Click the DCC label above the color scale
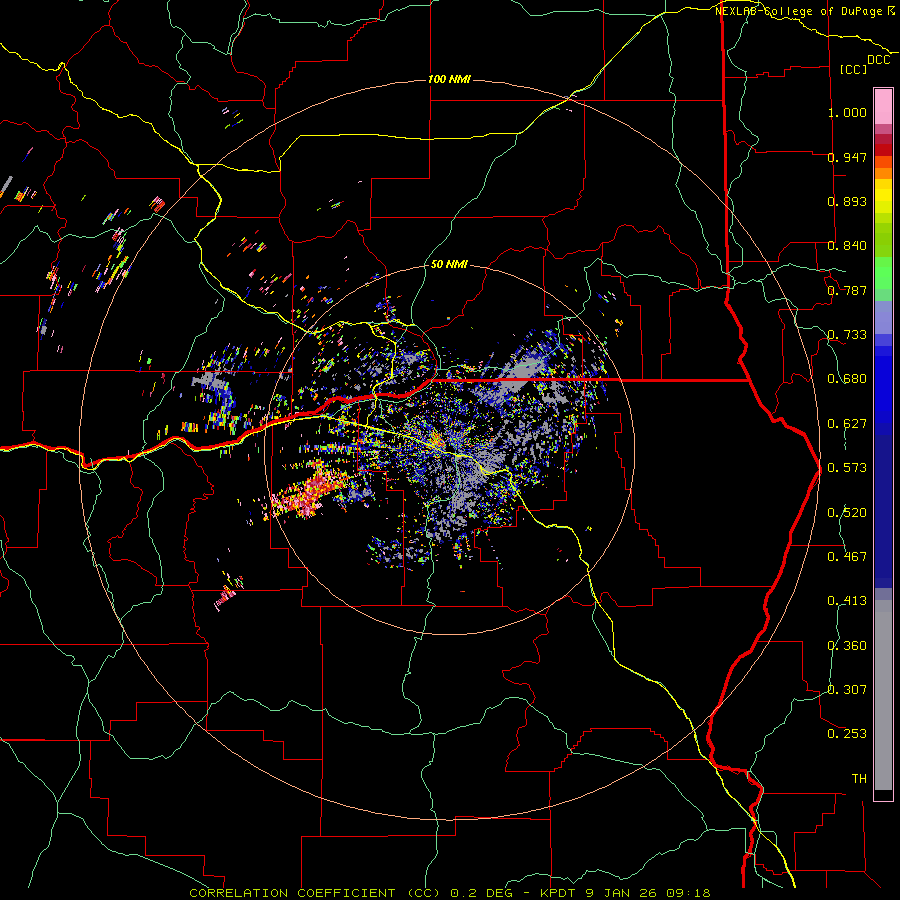The image size is (900, 900). pos(878,60)
